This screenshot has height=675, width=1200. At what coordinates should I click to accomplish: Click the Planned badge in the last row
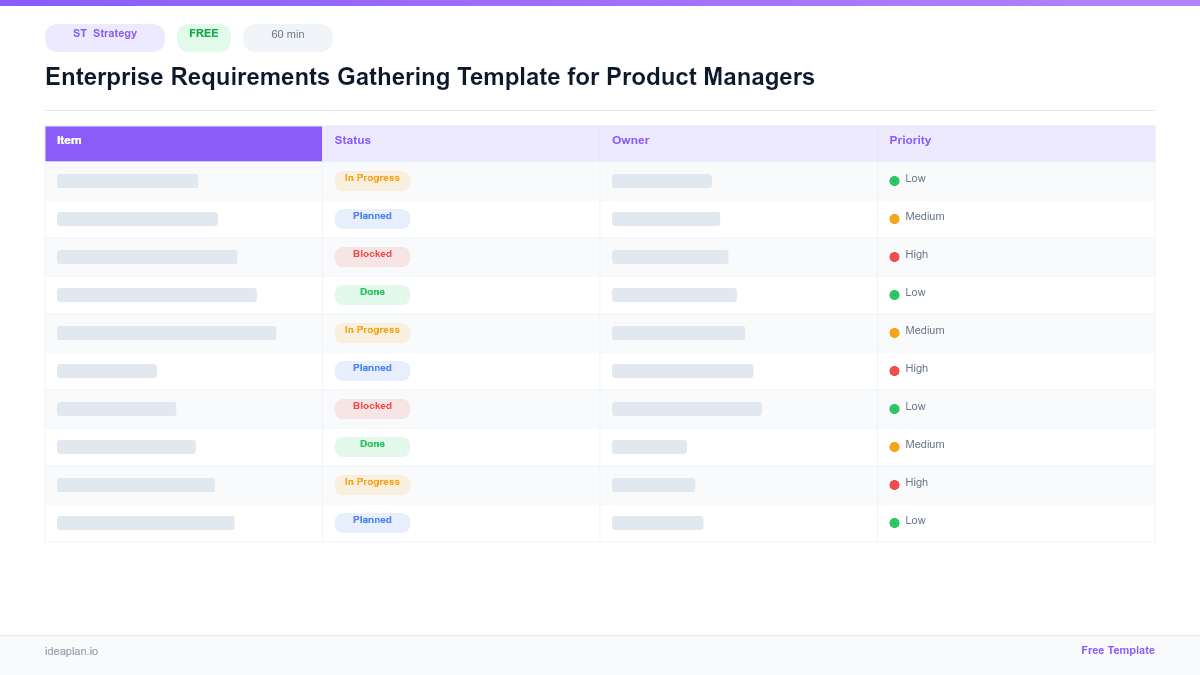(x=372, y=521)
